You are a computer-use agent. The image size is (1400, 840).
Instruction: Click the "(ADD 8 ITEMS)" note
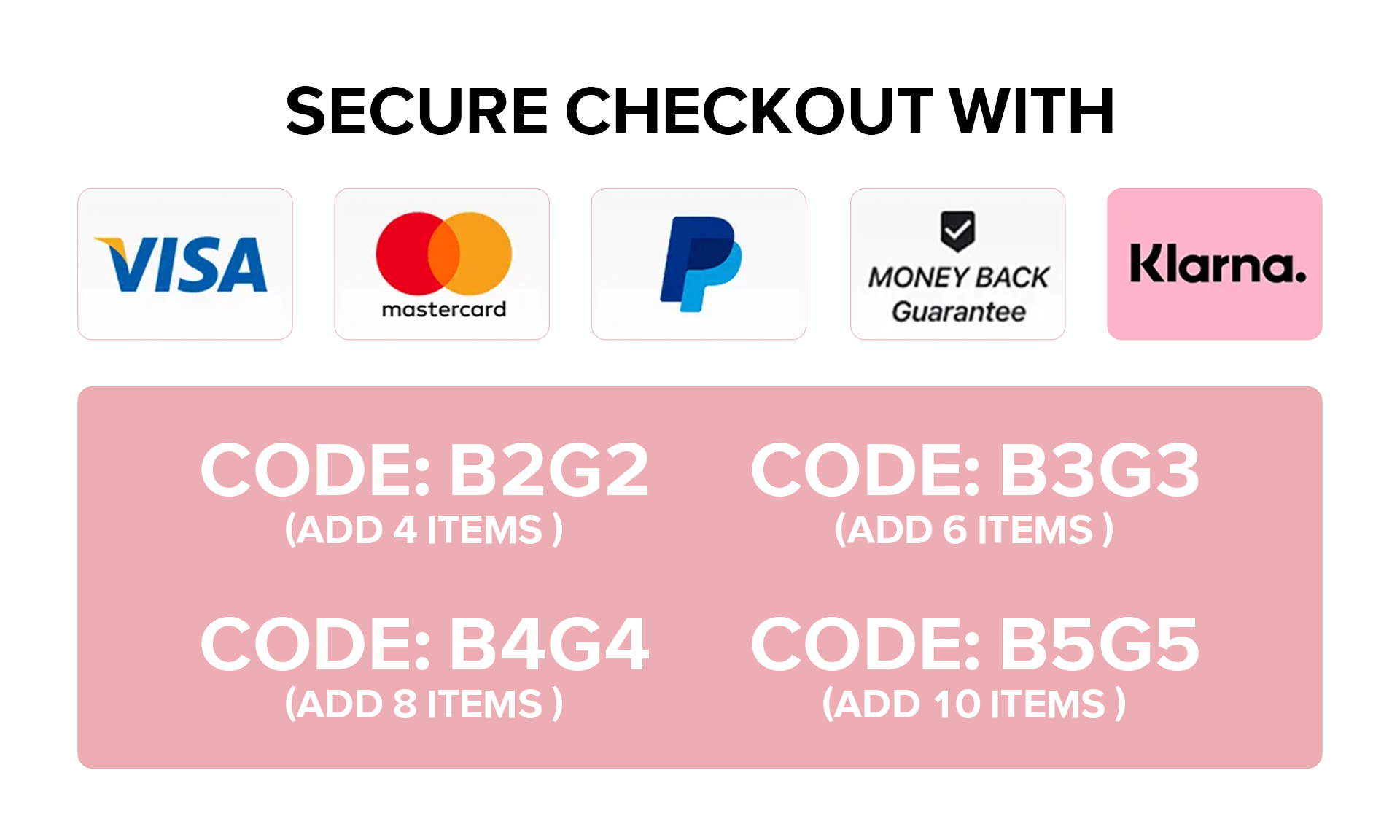424,704
